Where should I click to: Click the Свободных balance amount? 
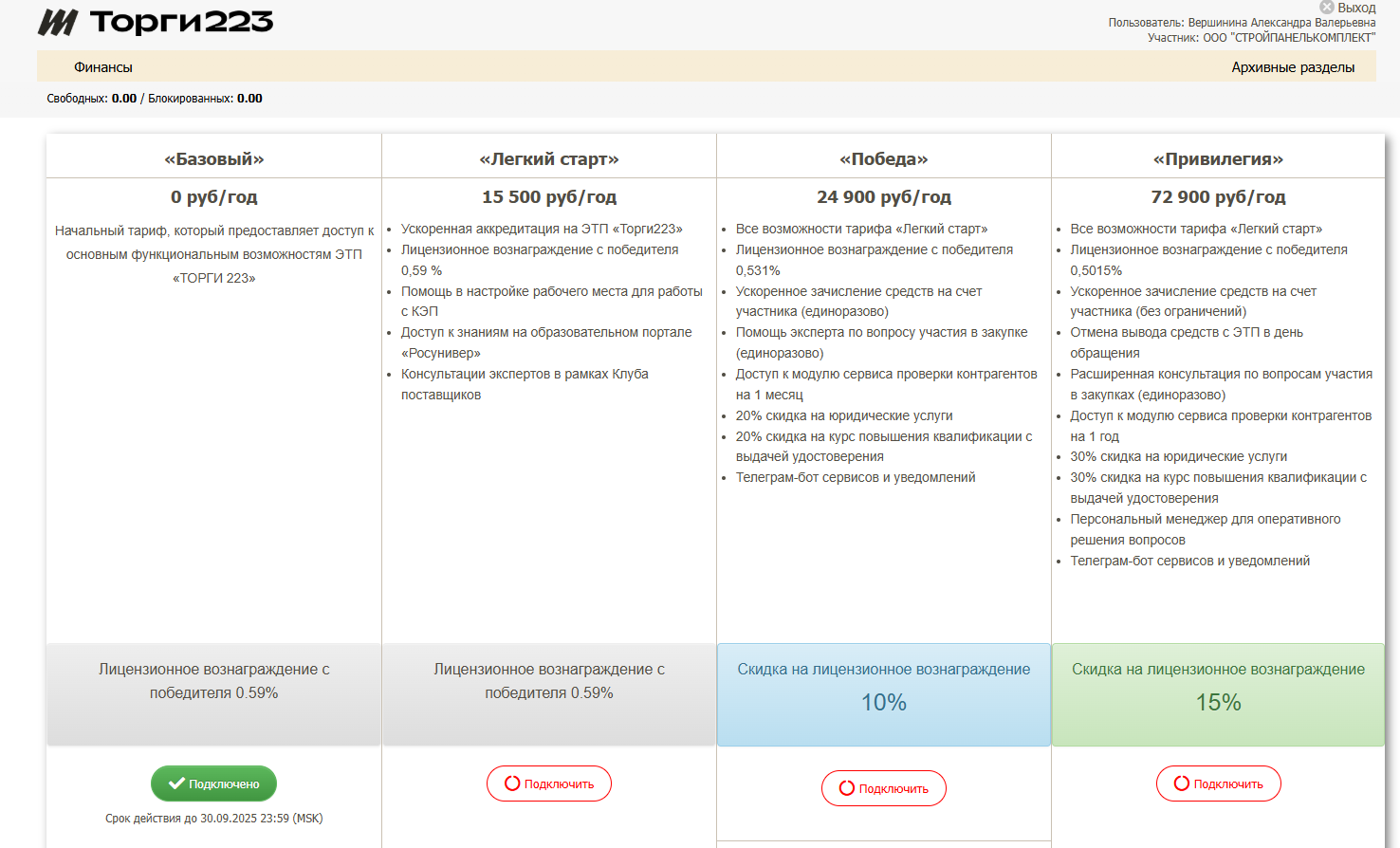(x=124, y=99)
